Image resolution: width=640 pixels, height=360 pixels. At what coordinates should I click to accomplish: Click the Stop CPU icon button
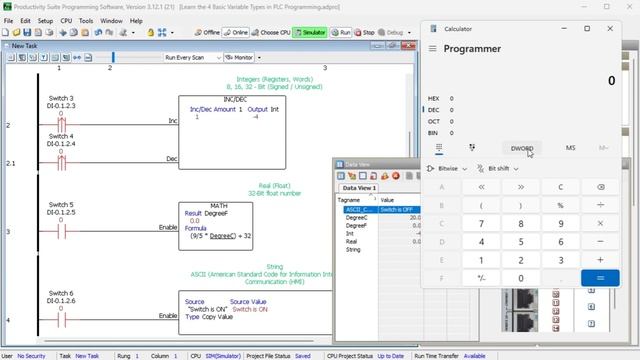click(x=364, y=32)
